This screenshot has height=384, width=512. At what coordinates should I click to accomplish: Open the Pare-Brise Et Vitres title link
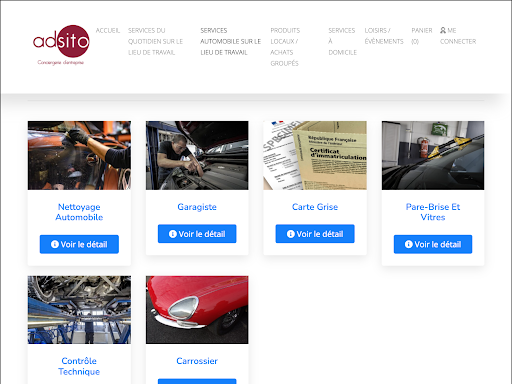point(433,212)
